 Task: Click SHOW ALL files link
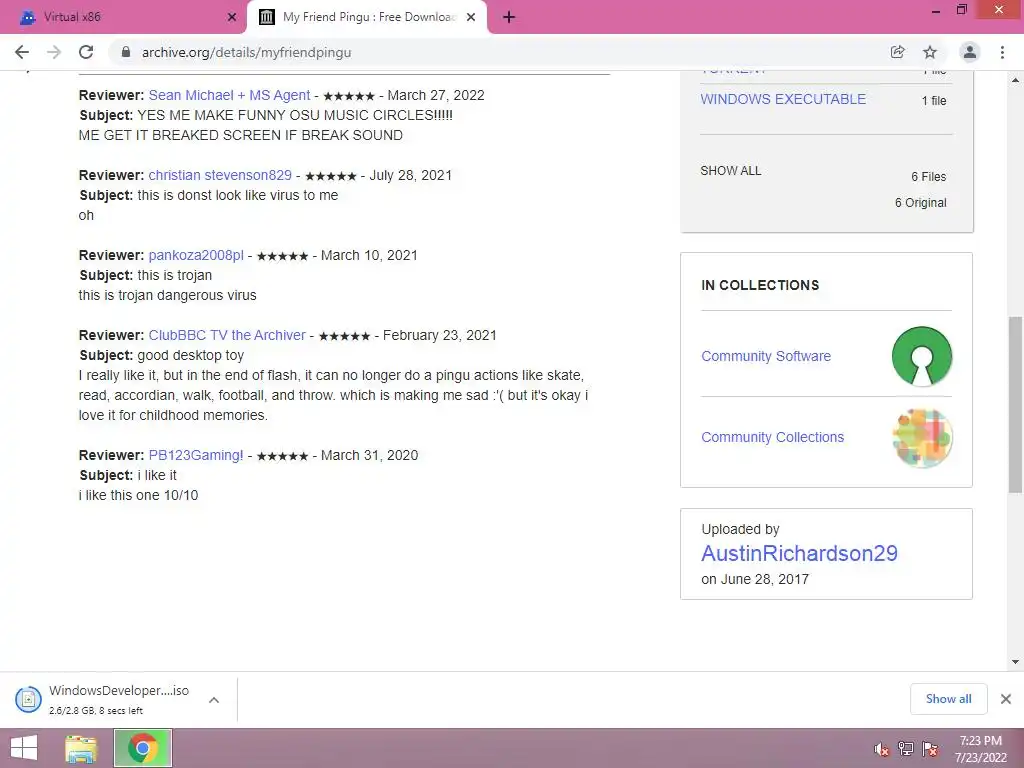(x=731, y=170)
